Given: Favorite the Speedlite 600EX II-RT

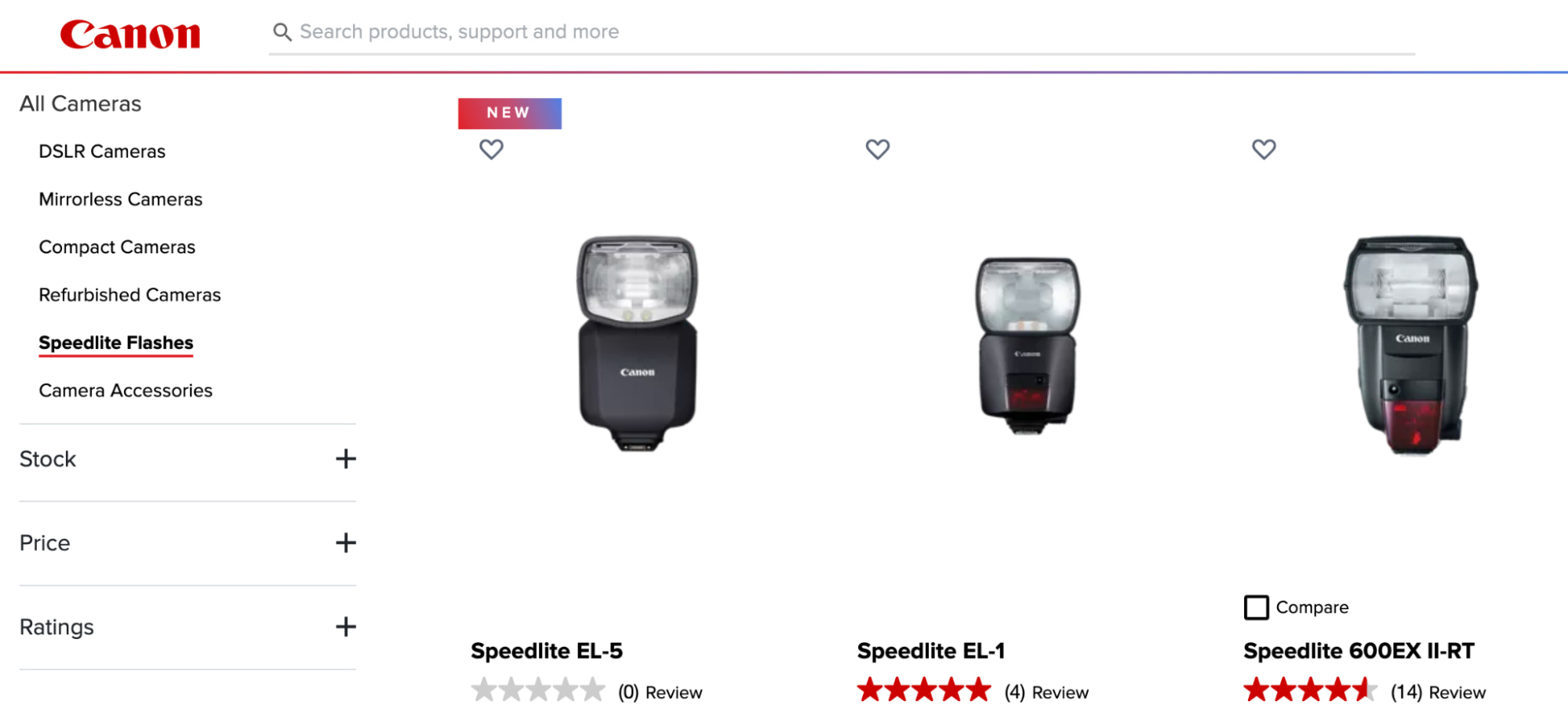Looking at the screenshot, I should click(x=1264, y=149).
